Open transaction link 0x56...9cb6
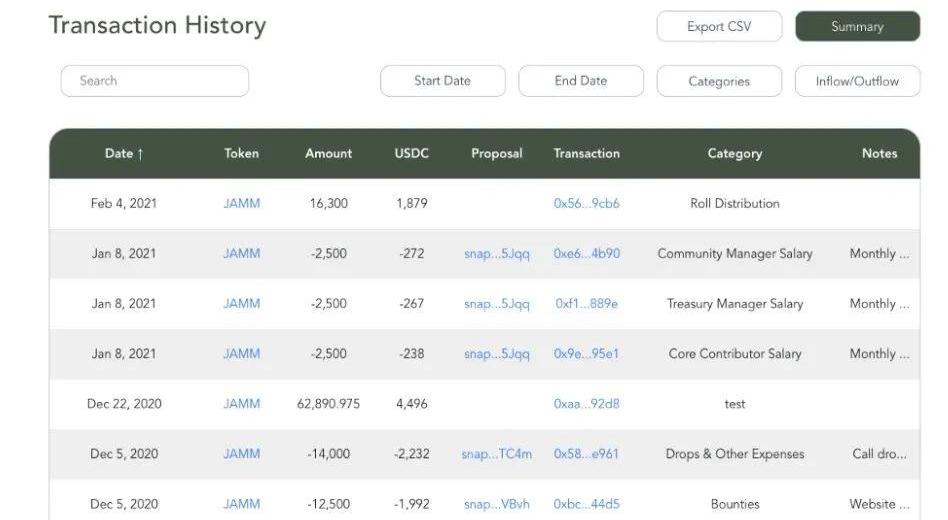This screenshot has height=520, width=948. 586,204
